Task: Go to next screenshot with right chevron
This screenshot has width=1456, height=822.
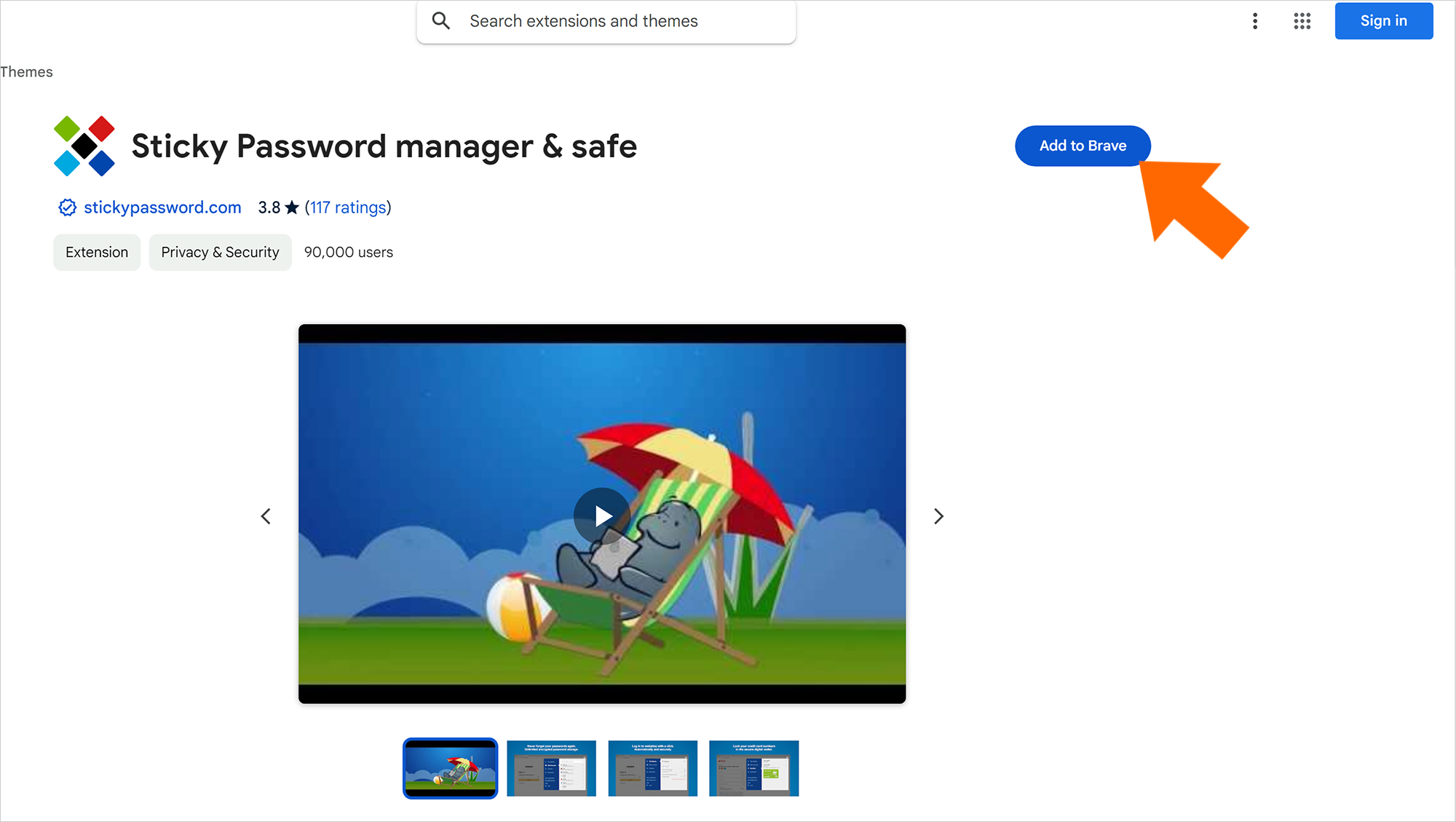Action: point(938,516)
